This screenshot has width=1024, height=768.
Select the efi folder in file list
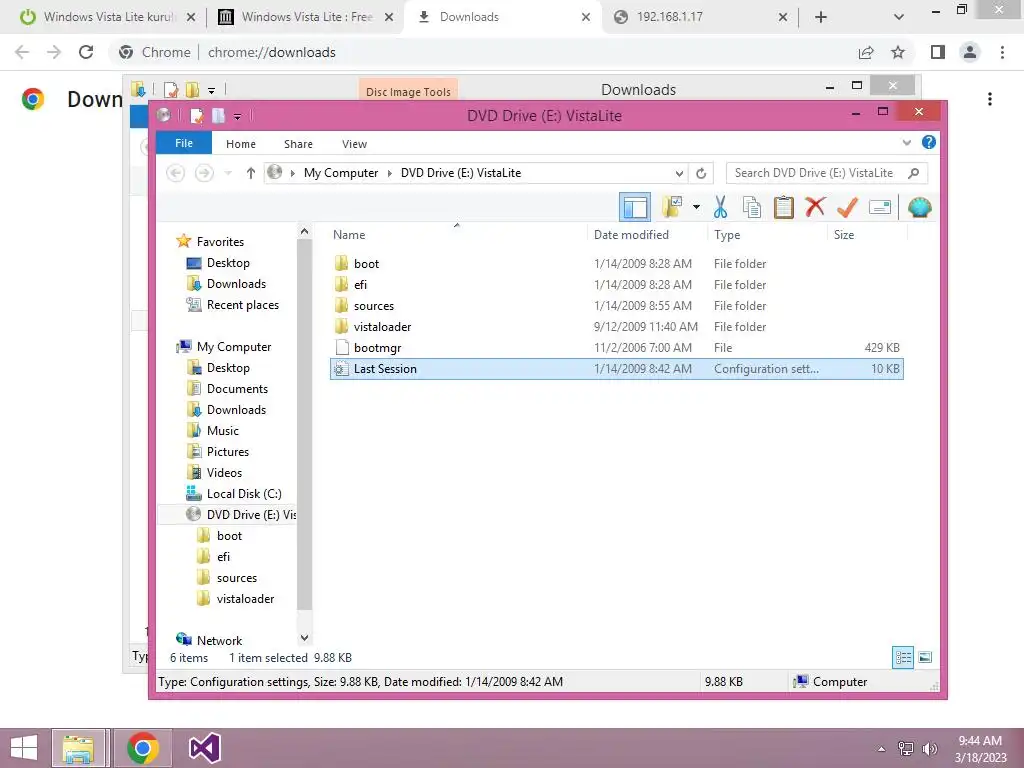coord(617,285)
